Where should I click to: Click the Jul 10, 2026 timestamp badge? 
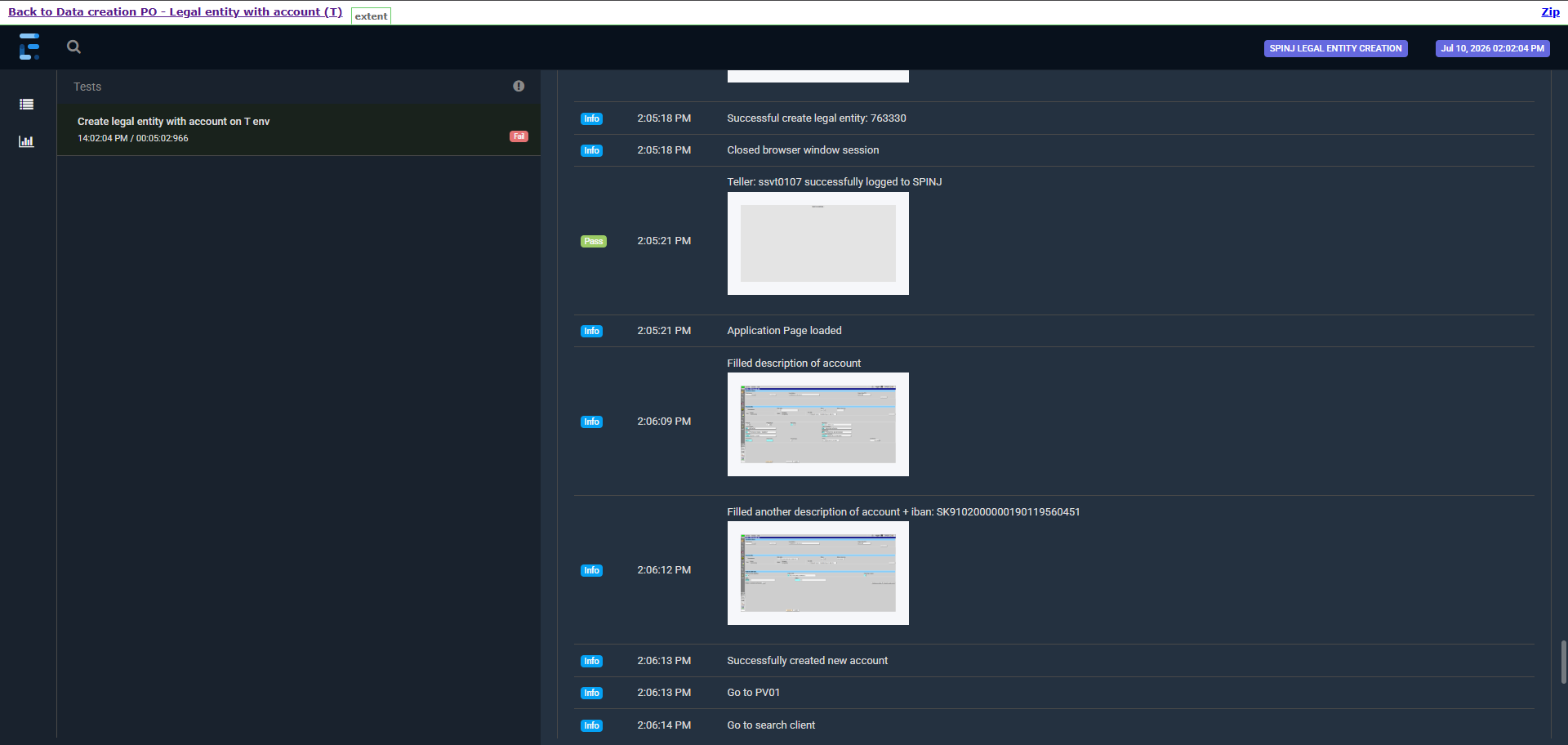pos(1492,48)
